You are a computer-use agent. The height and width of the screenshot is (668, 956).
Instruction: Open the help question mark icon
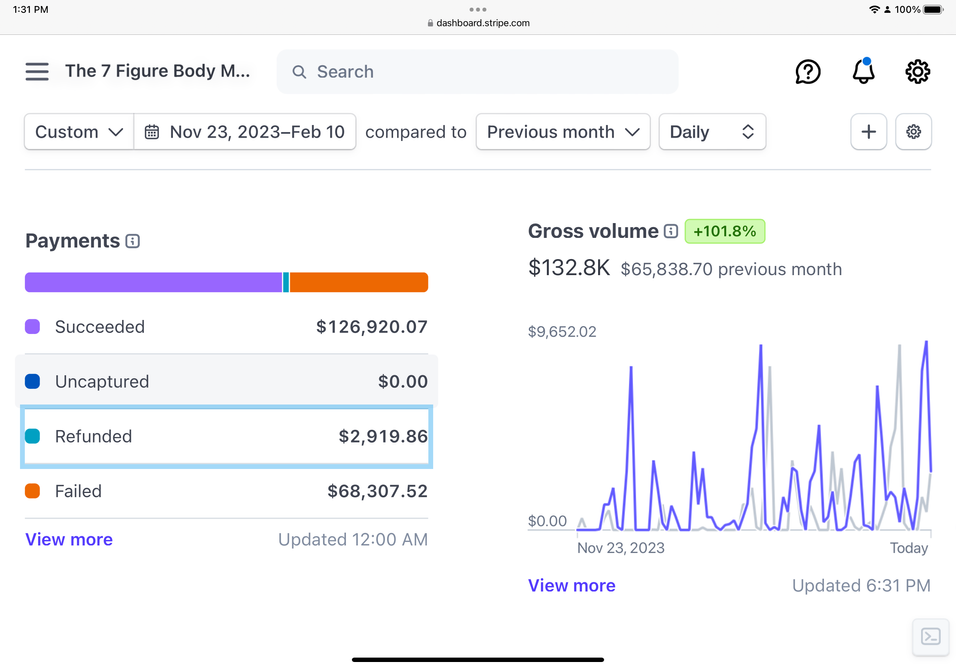807,72
